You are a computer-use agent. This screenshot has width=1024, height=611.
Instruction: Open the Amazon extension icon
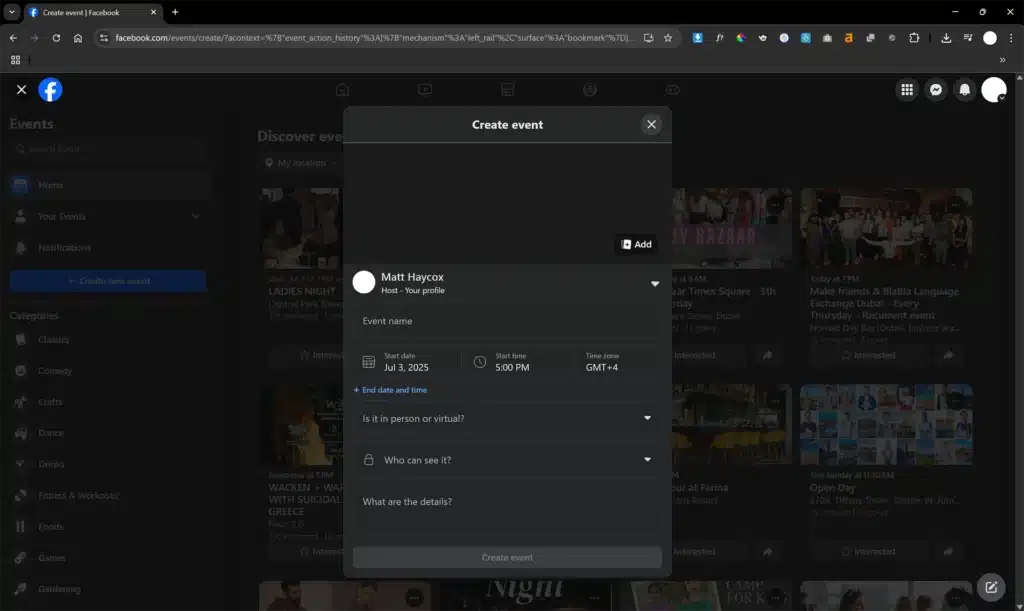point(848,38)
